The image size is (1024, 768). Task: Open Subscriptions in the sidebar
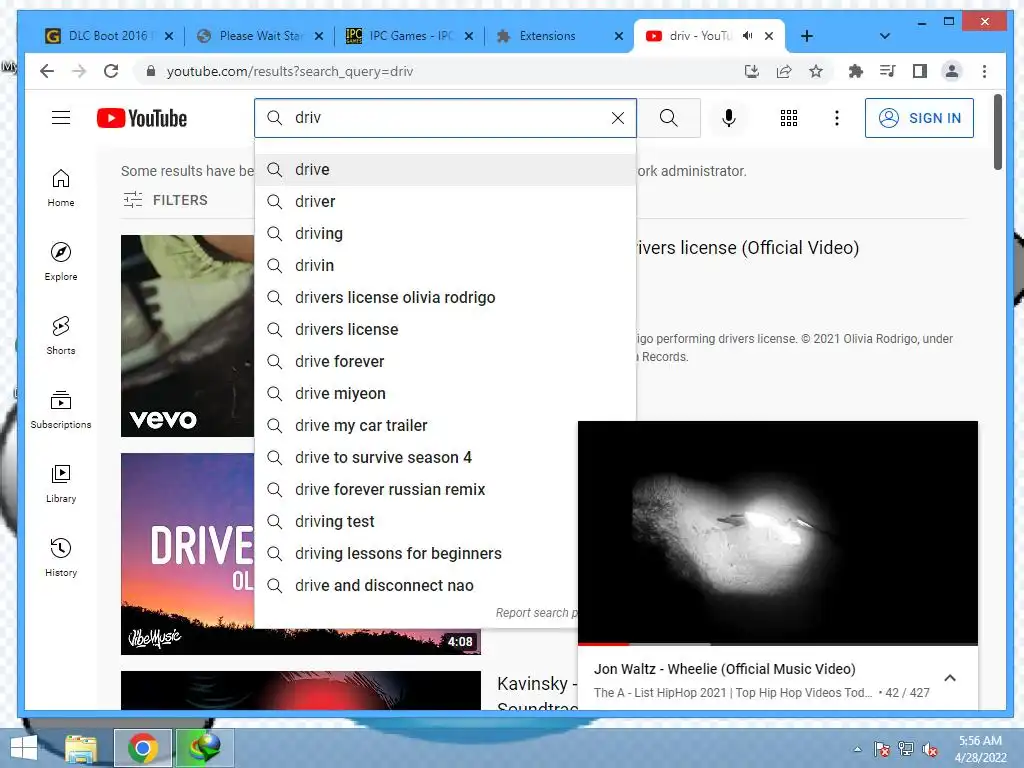(61, 409)
